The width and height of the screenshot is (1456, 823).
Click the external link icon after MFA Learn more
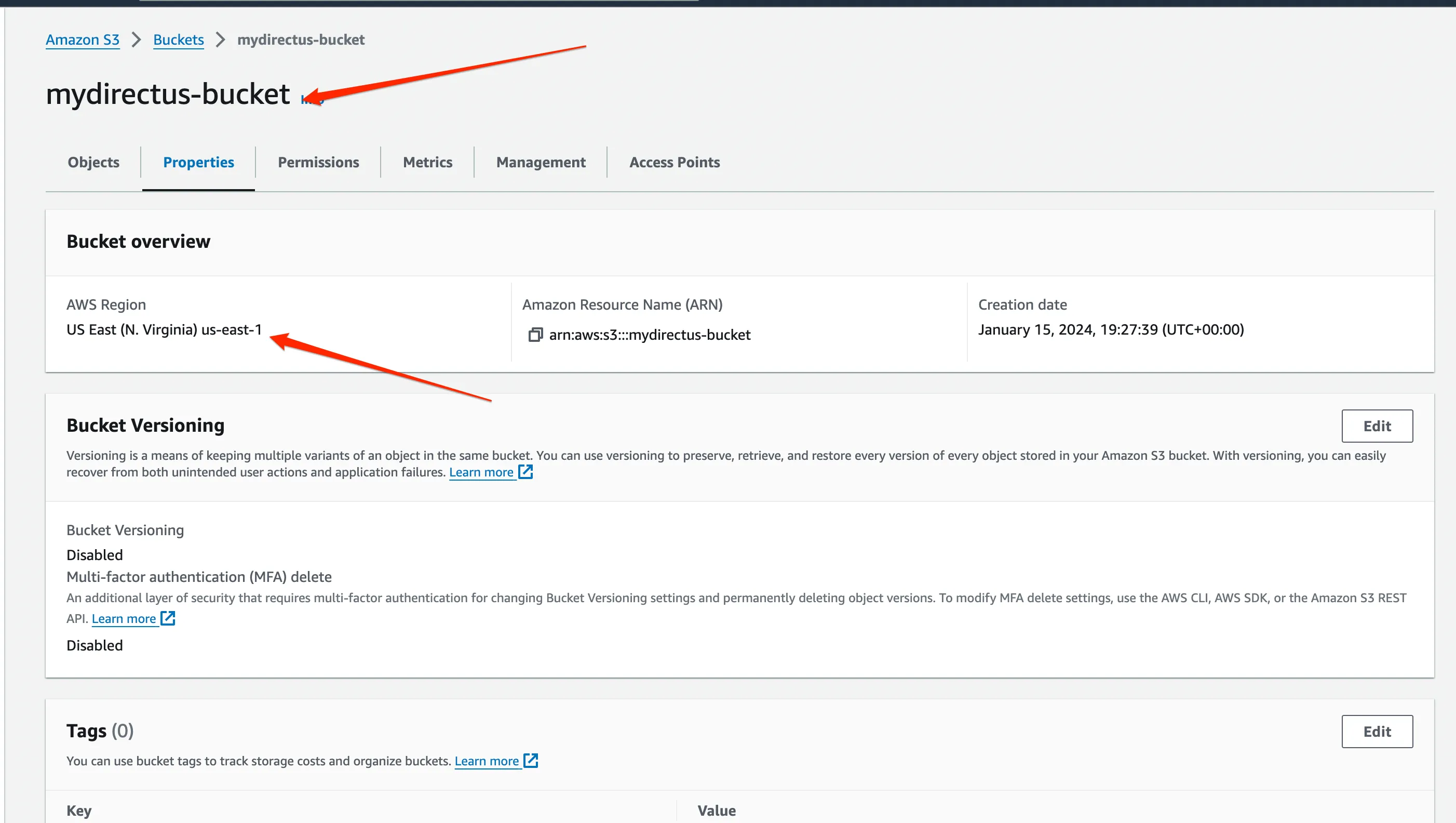pyautogui.click(x=168, y=618)
